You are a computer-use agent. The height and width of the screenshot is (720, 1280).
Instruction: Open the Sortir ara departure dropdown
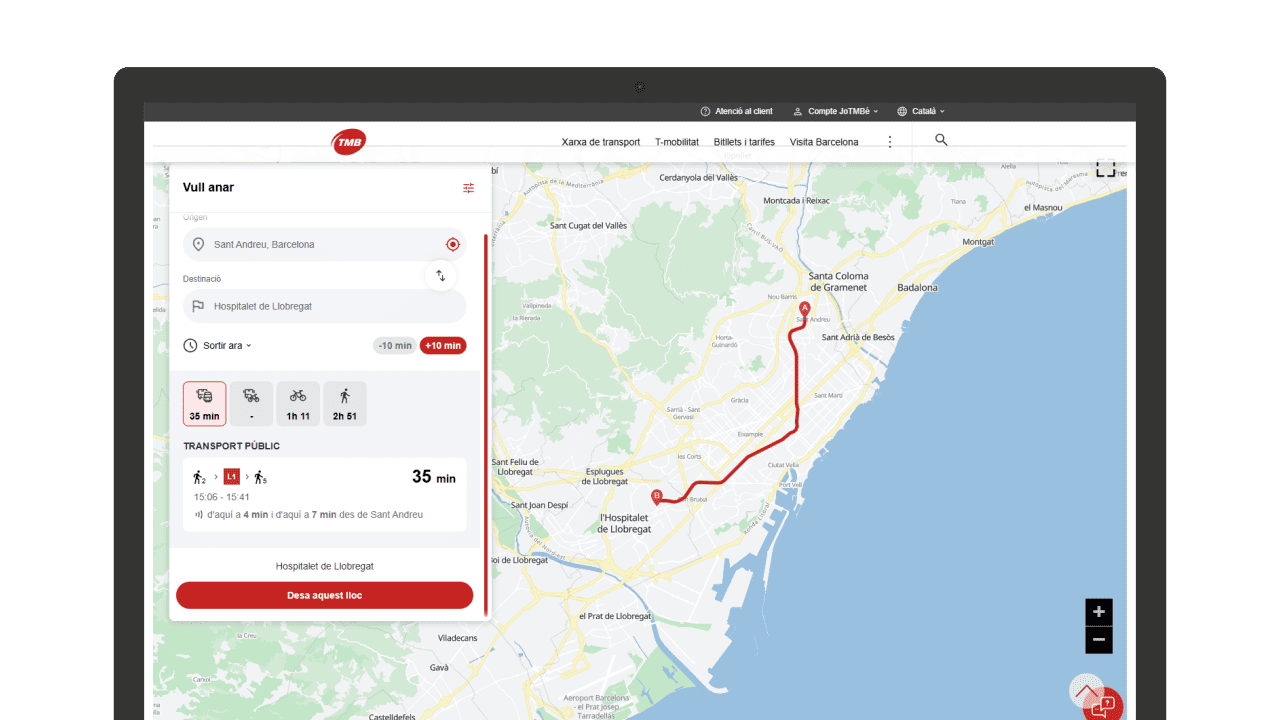(x=227, y=345)
